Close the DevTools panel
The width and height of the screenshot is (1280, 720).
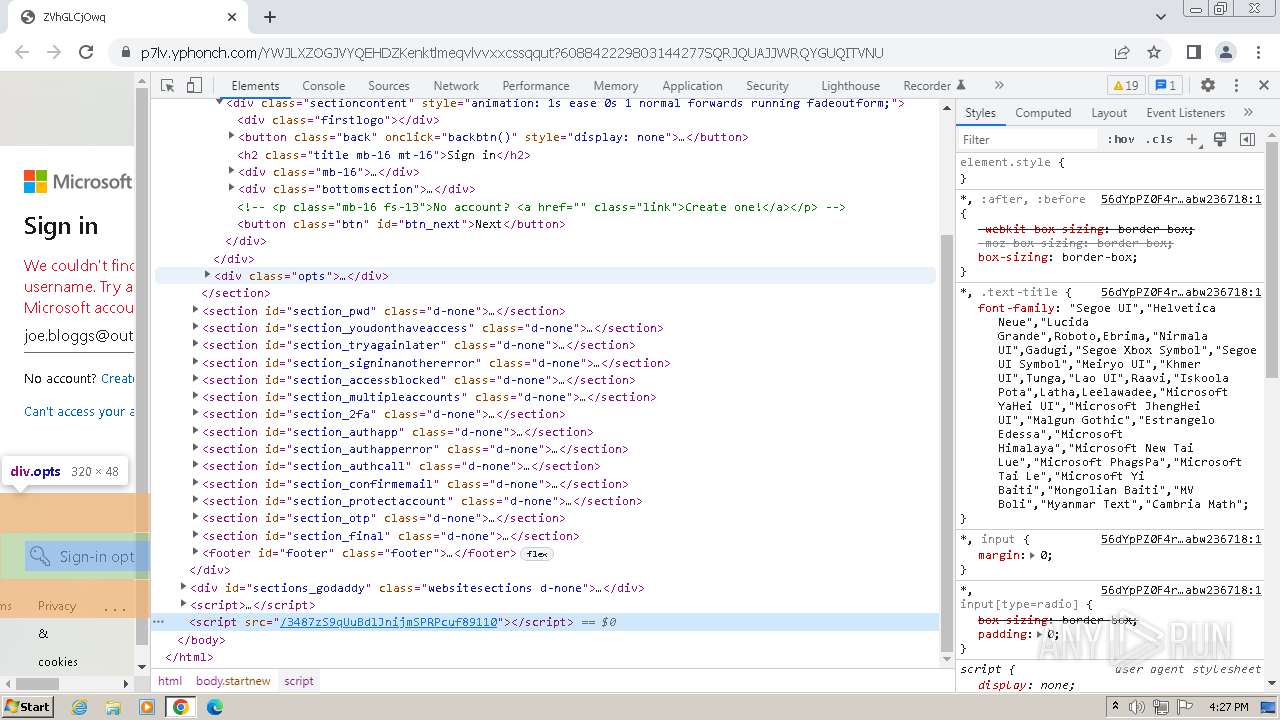click(x=1264, y=86)
